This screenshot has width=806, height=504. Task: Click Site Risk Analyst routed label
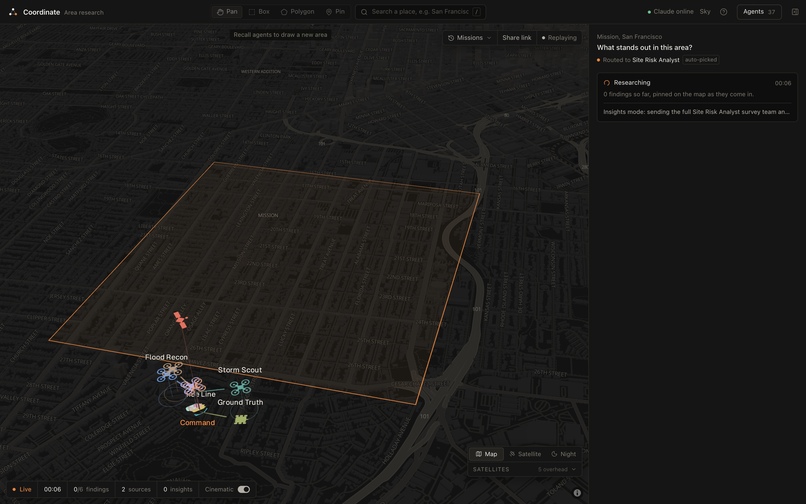tap(655, 60)
